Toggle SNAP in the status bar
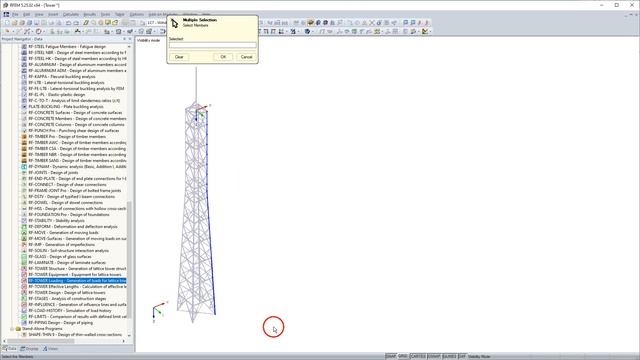This screenshot has width=640, height=360. [x=391, y=356]
